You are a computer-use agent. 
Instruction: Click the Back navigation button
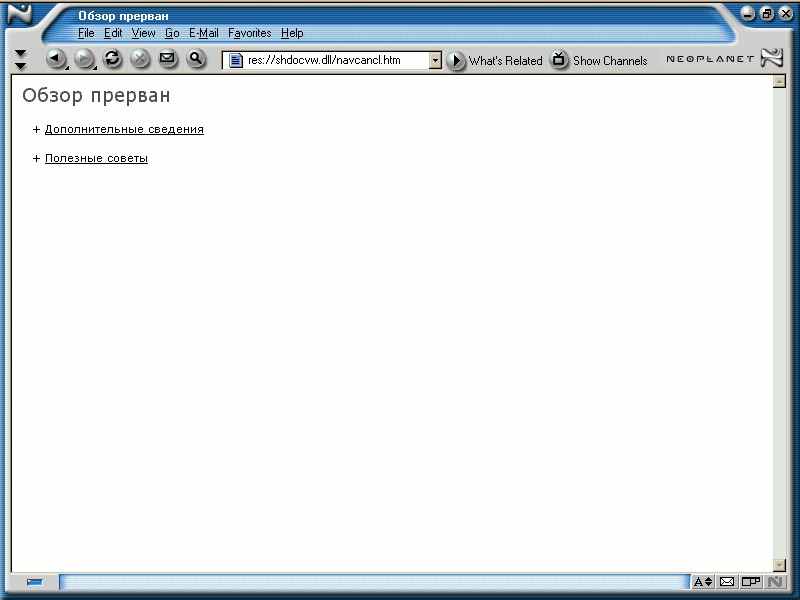pos(55,59)
